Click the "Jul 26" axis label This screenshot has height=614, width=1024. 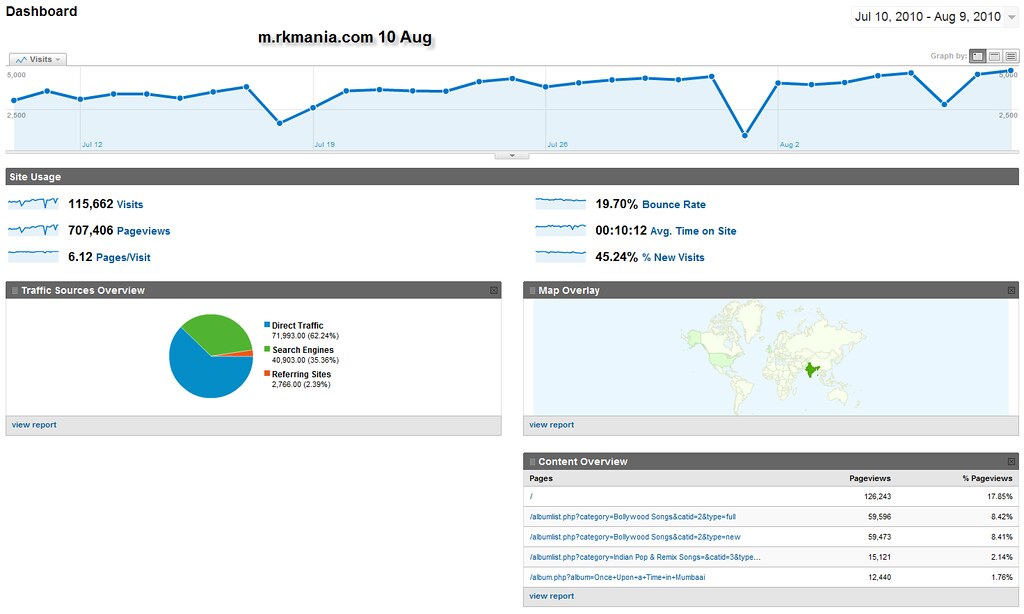click(558, 144)
